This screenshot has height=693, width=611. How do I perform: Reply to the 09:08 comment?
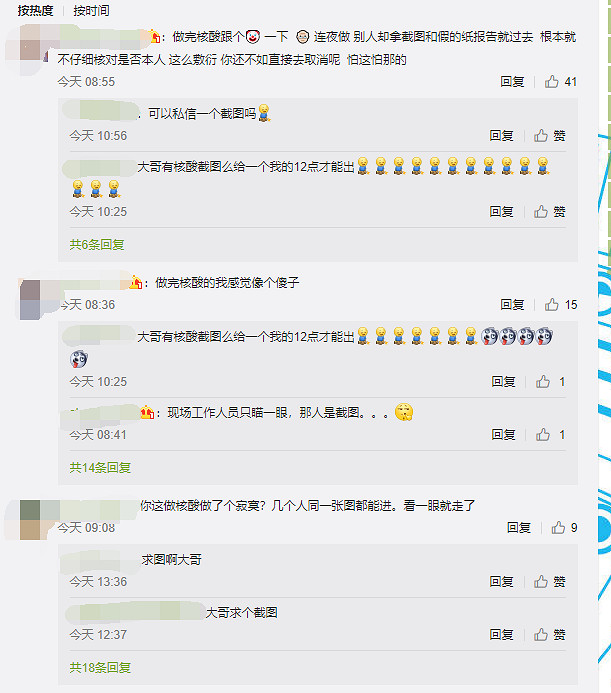click(x=519, y=527)
